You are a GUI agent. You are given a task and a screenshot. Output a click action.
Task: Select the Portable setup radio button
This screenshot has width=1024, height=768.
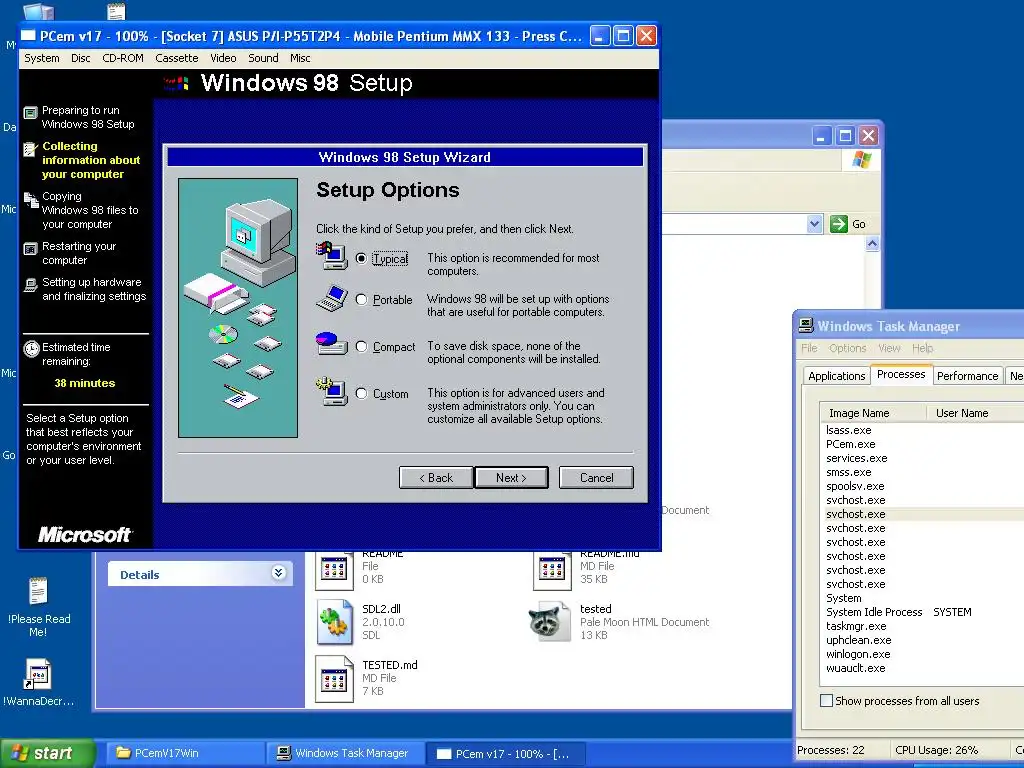point(361,300)
